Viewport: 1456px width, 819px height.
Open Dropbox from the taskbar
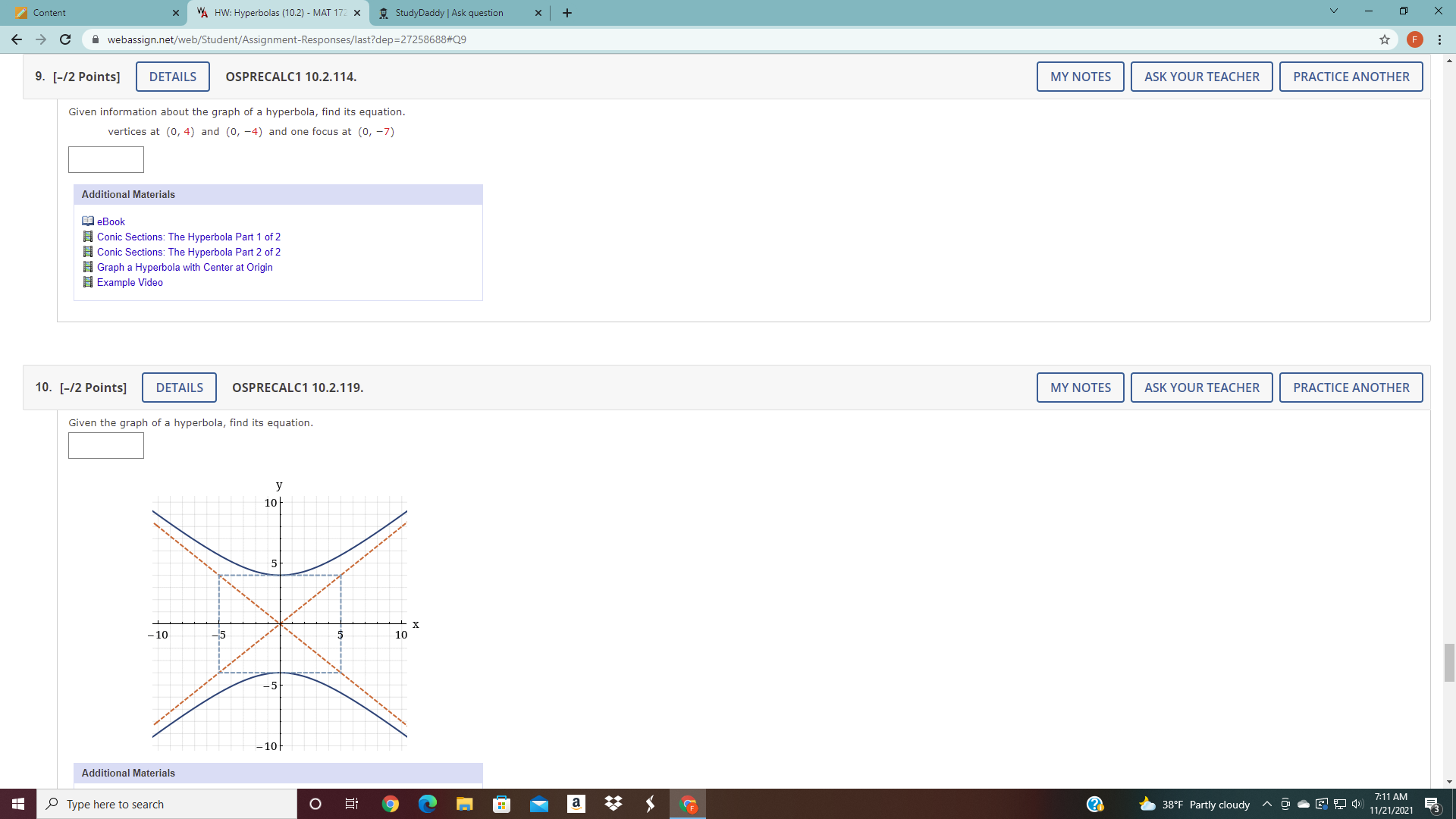pyautogui.click(x=613, y=804)
